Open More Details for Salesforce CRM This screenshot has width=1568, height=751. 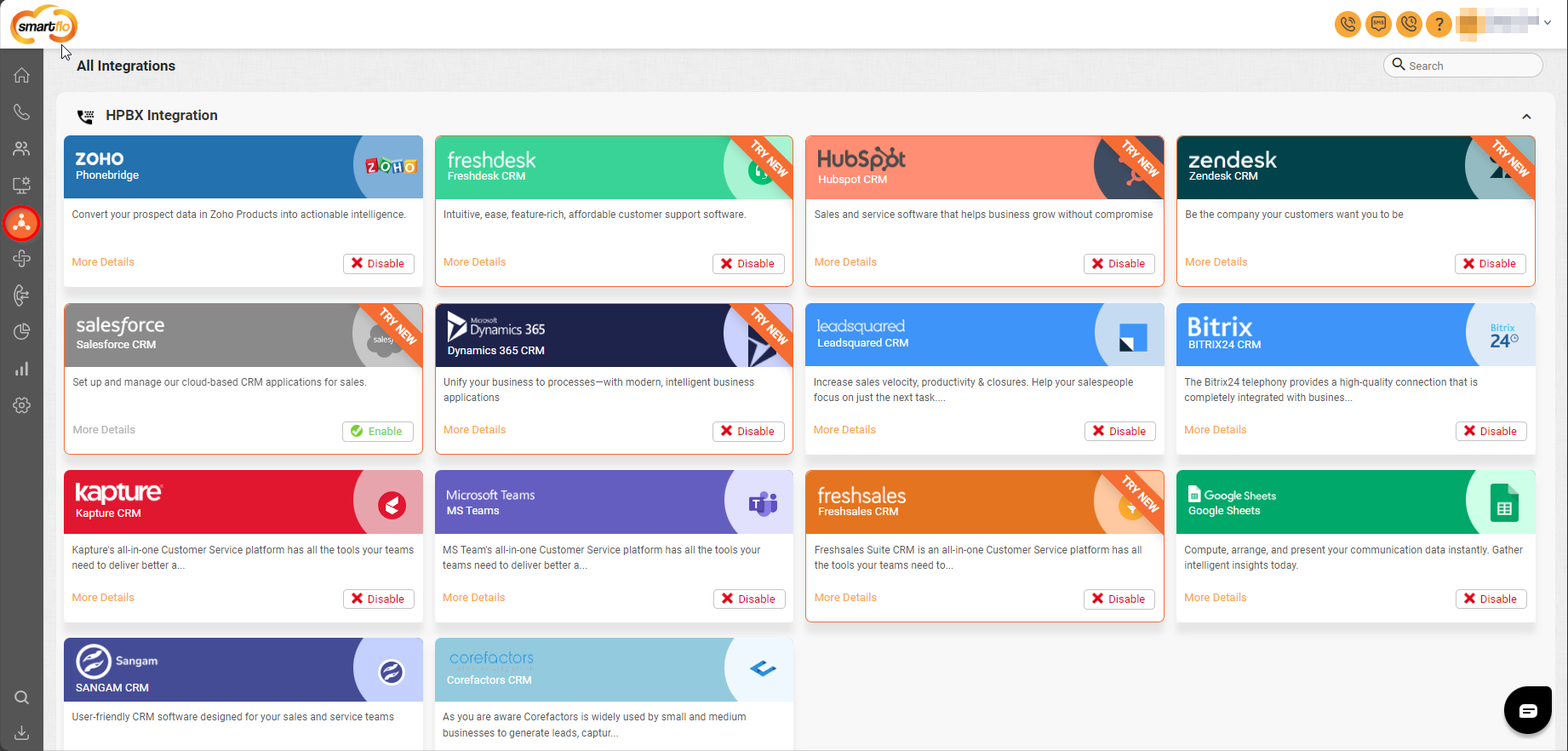click(104, 430)
